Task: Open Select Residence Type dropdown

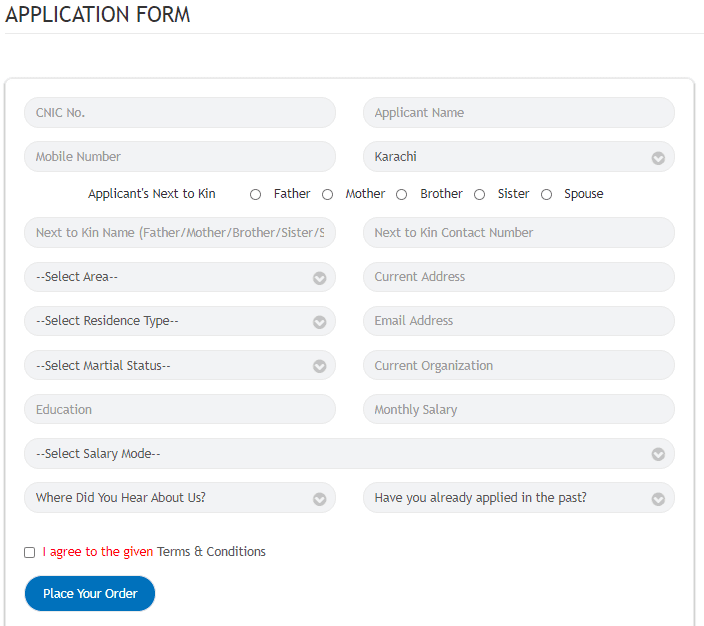Action: coord(180,321)
